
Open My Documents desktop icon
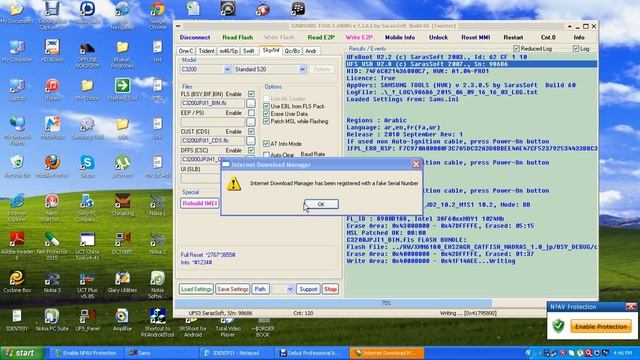(x=17, y=12)
